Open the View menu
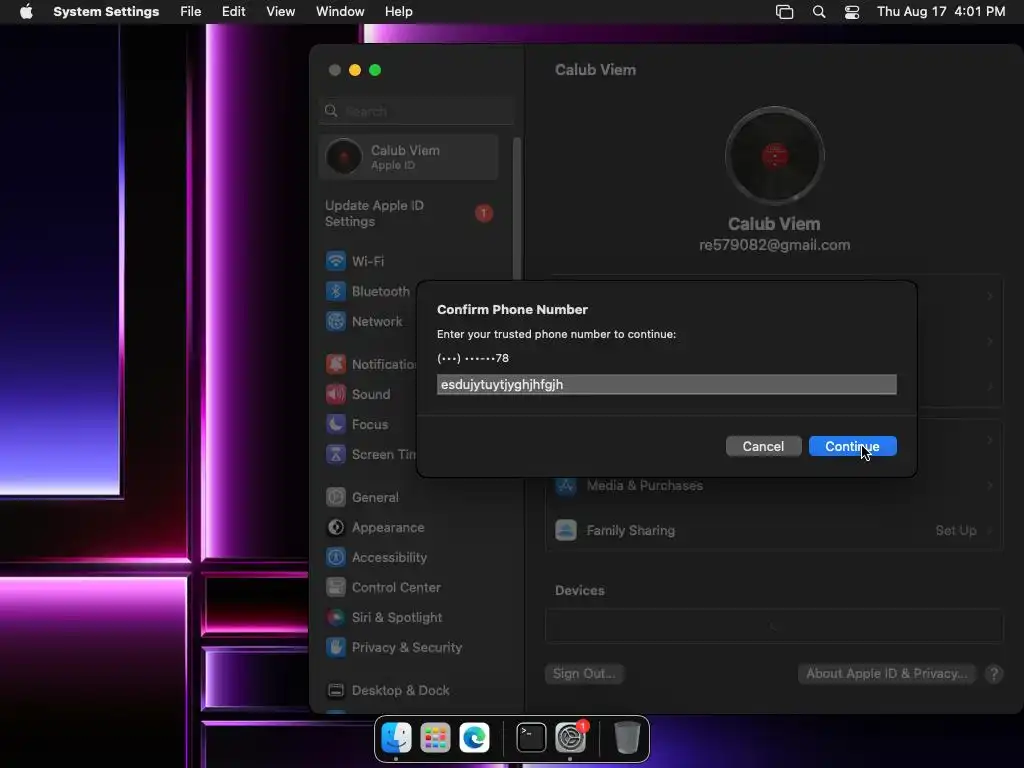Image resolution: width=1024 pixels, height=768 pixels. 280,12
